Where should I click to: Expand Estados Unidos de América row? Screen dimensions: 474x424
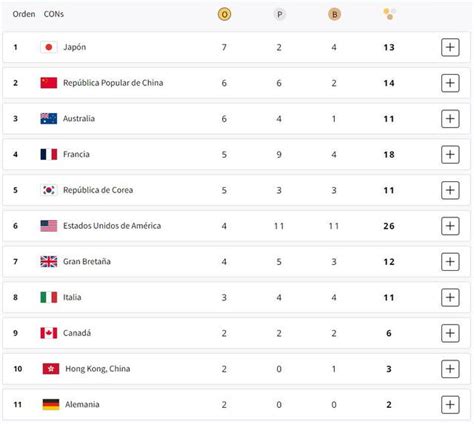pos(450,226)
